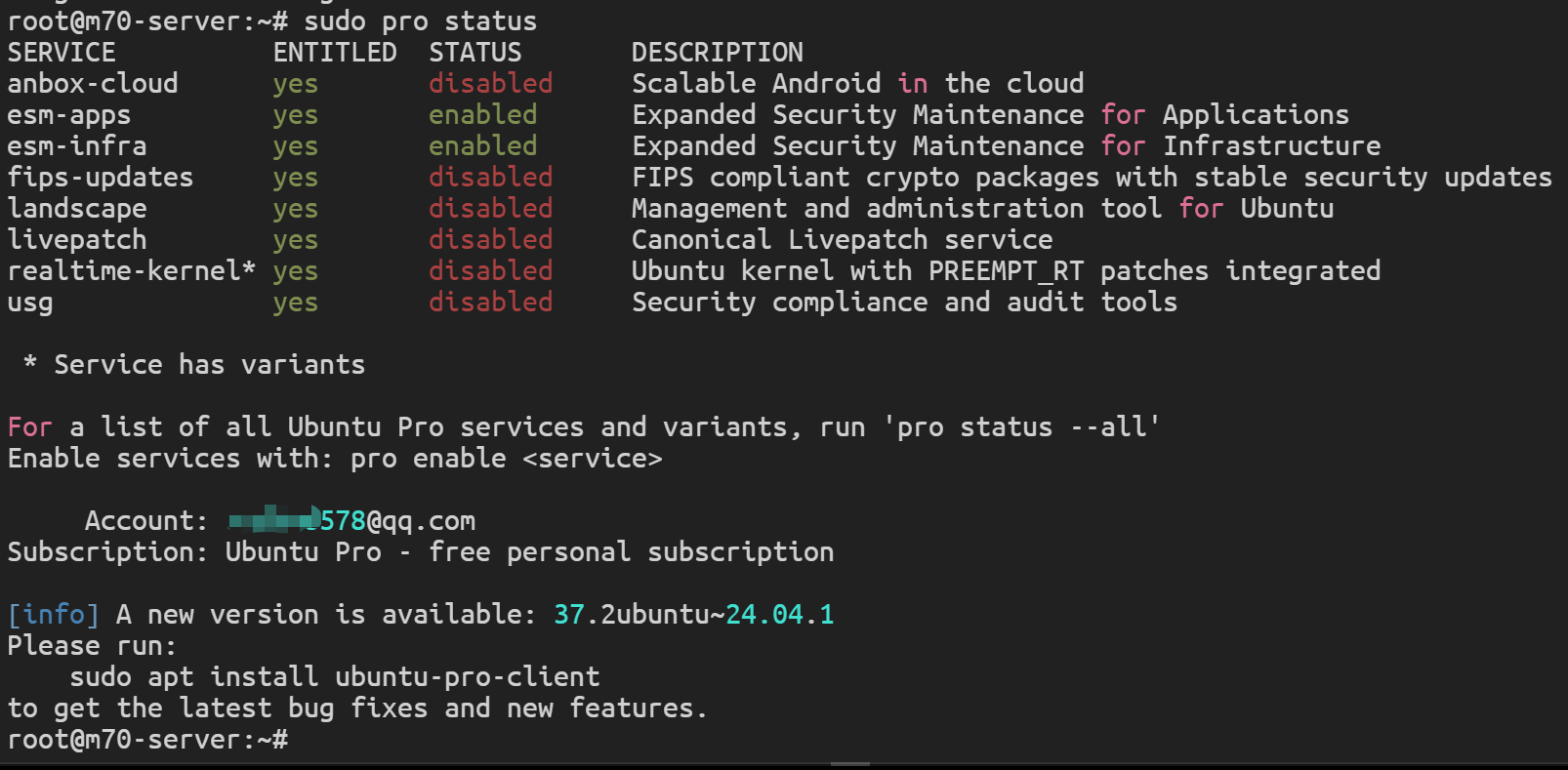
Task: Click the esm-infra enabled status
Action: coord(483,146)
